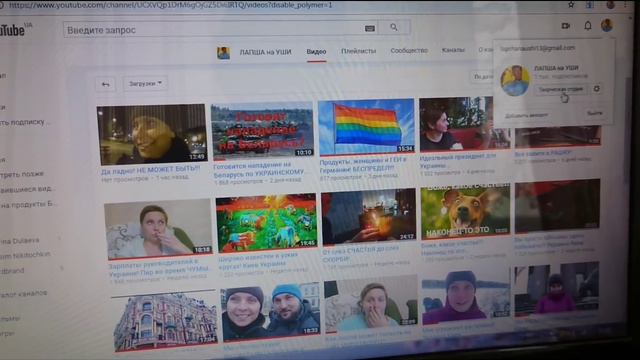Viewport: 640px width, 360px height.
Task: Click ЛАПША на УШИ channel name in header
Action: click(265, 52)
